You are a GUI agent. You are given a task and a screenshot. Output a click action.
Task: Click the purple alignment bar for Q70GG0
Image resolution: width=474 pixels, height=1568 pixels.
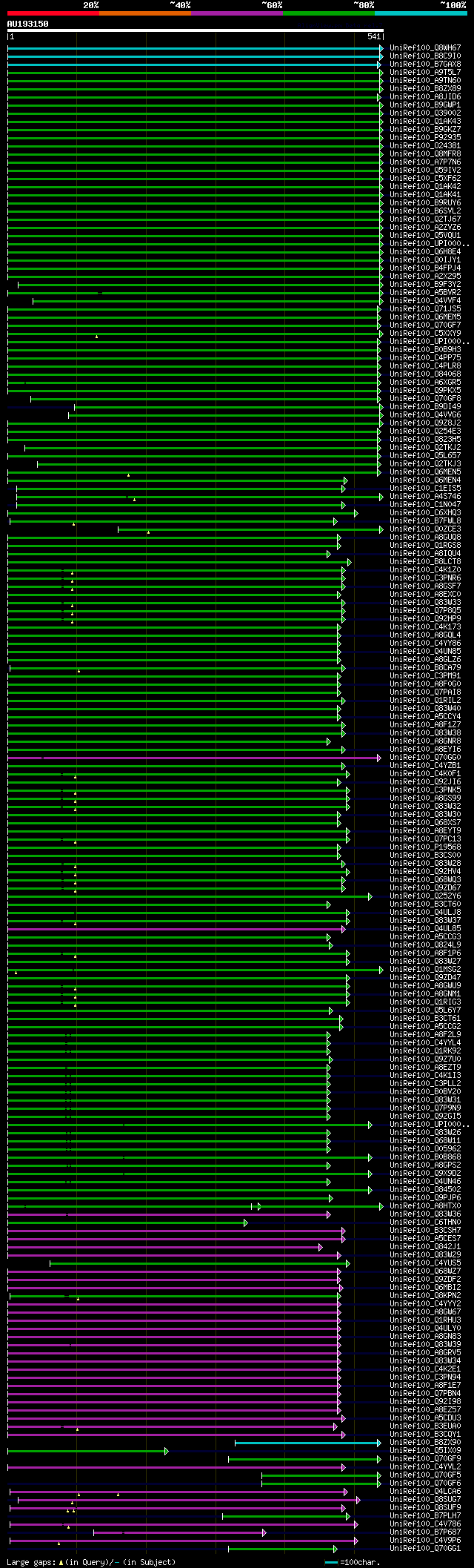pos(195,758)
